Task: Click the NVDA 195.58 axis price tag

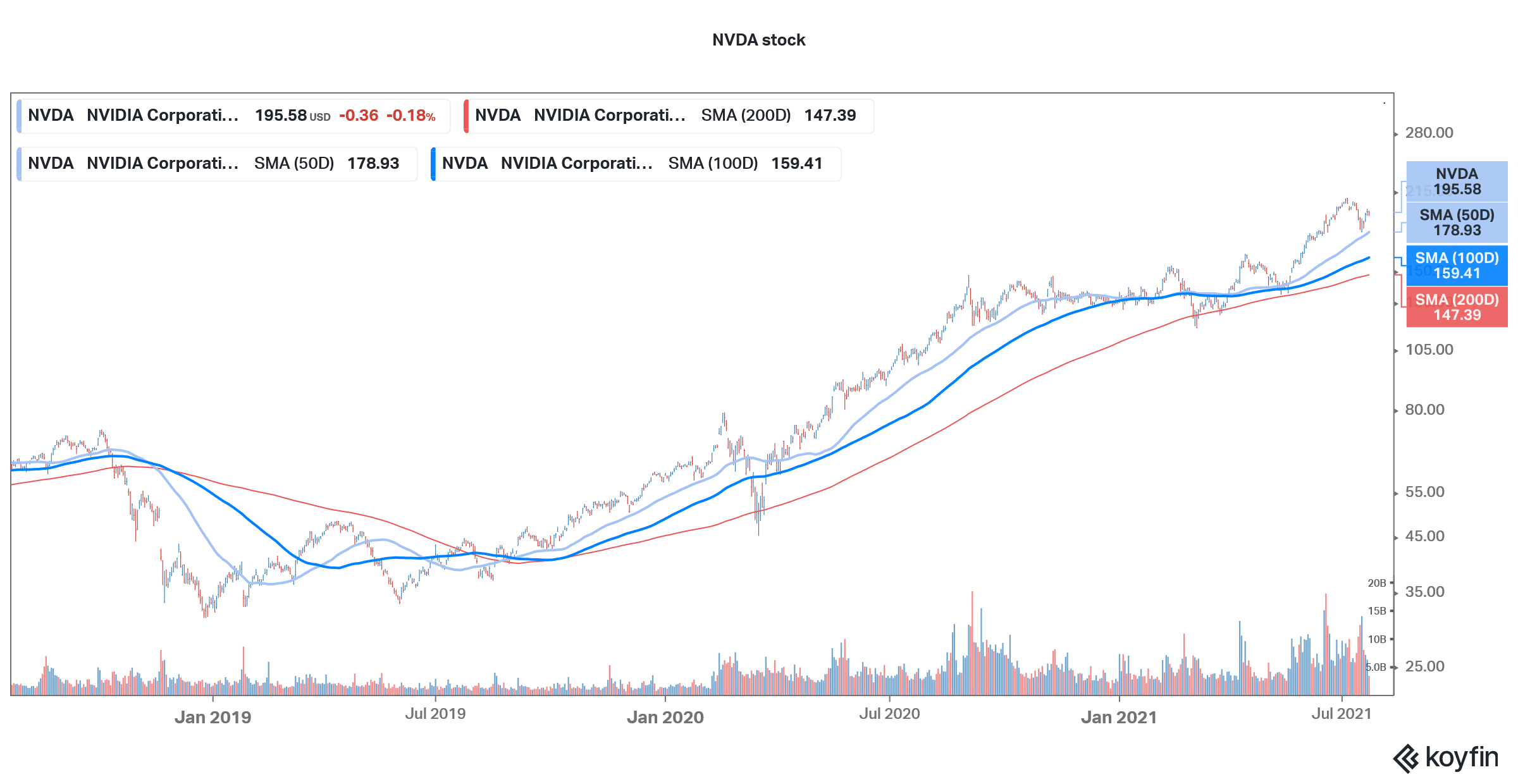Action: 1457,181
